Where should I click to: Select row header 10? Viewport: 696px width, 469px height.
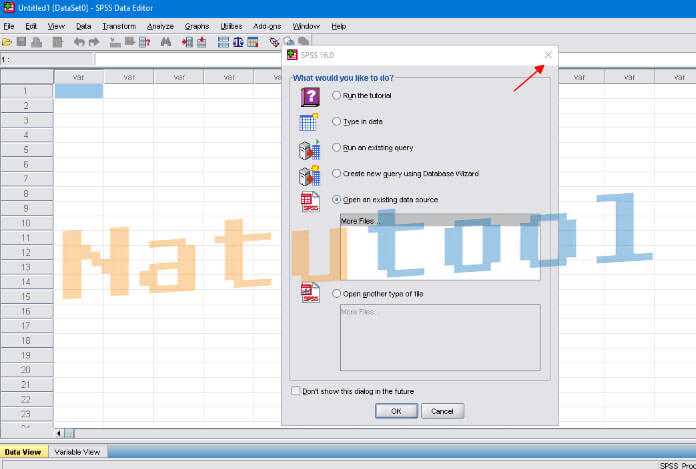point(27,223)
